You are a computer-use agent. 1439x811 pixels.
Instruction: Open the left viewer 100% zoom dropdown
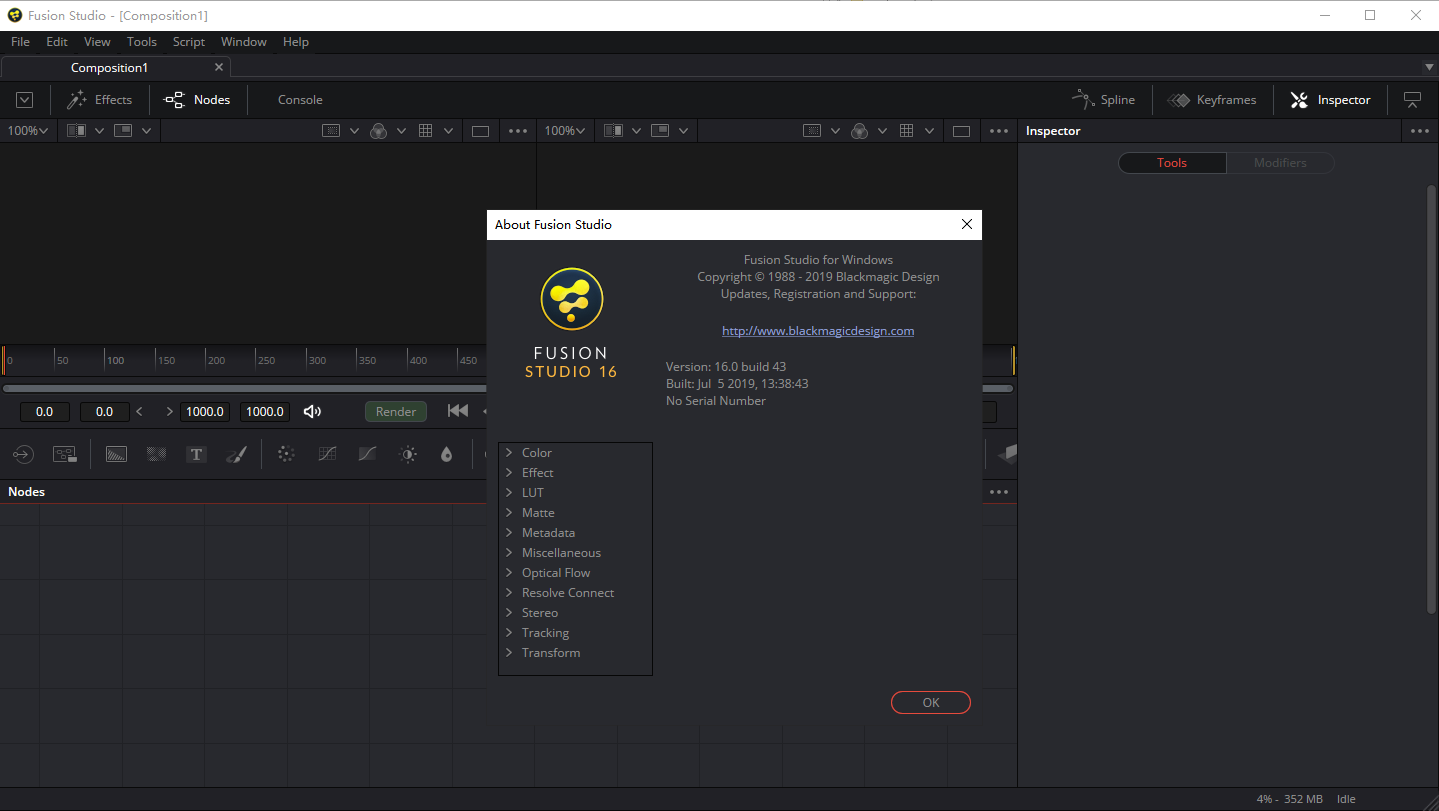pyautogui.click(x=28, y=131)
